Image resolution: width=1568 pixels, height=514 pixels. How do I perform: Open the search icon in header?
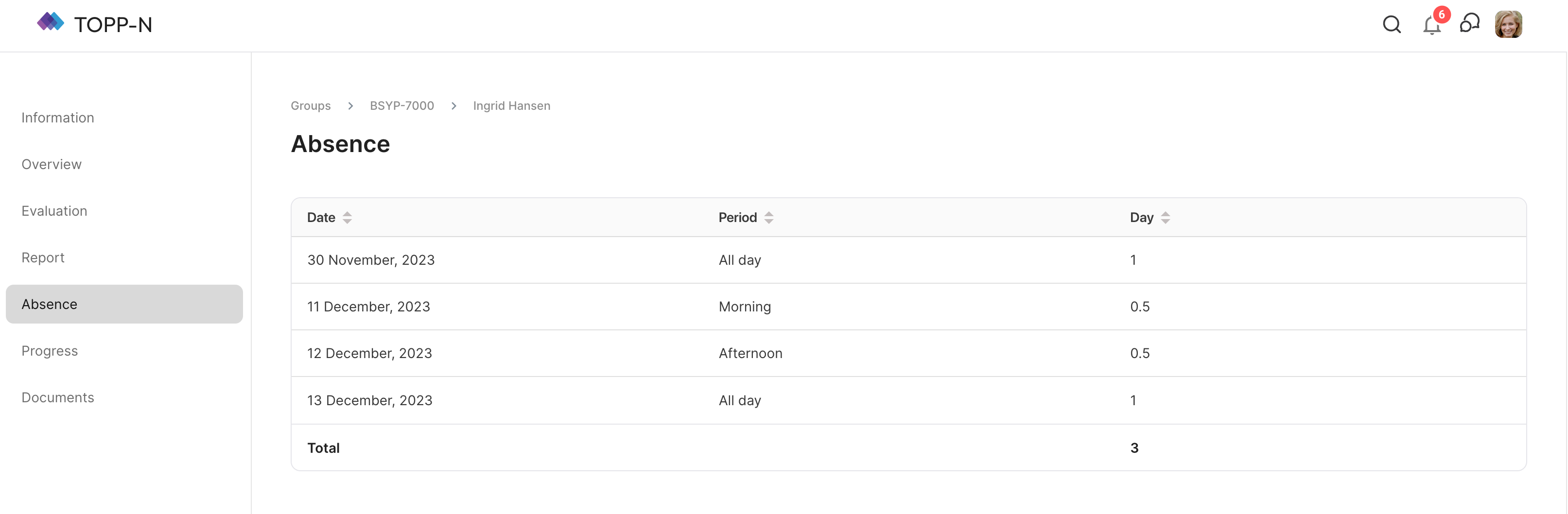pos(1392,25)
